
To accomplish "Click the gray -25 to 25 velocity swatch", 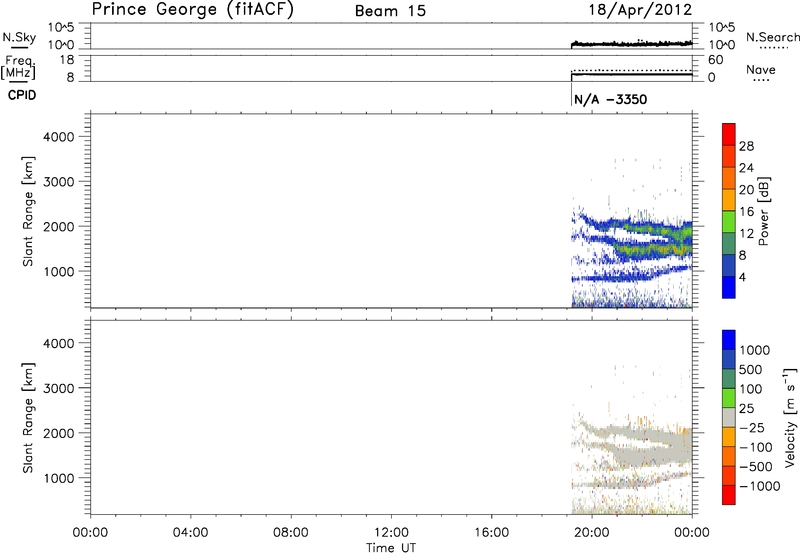I will (x=729, y=418).
